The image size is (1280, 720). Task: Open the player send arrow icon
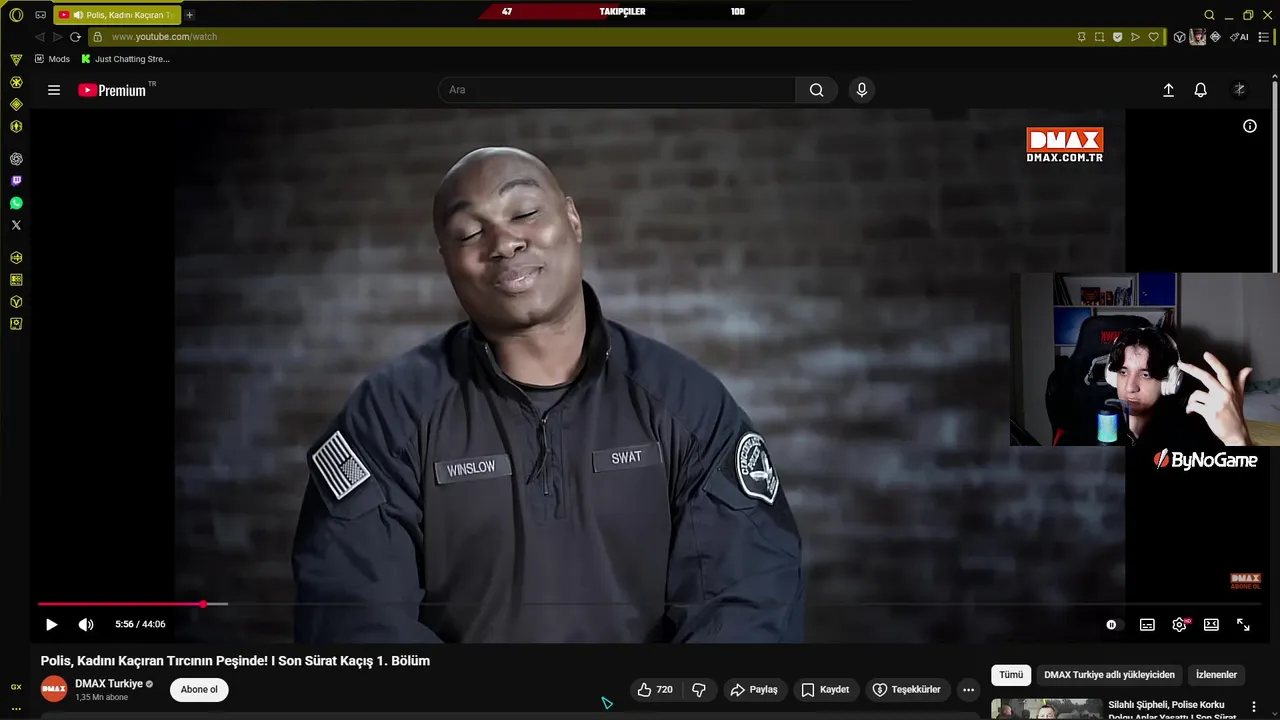coord(1135,37)
